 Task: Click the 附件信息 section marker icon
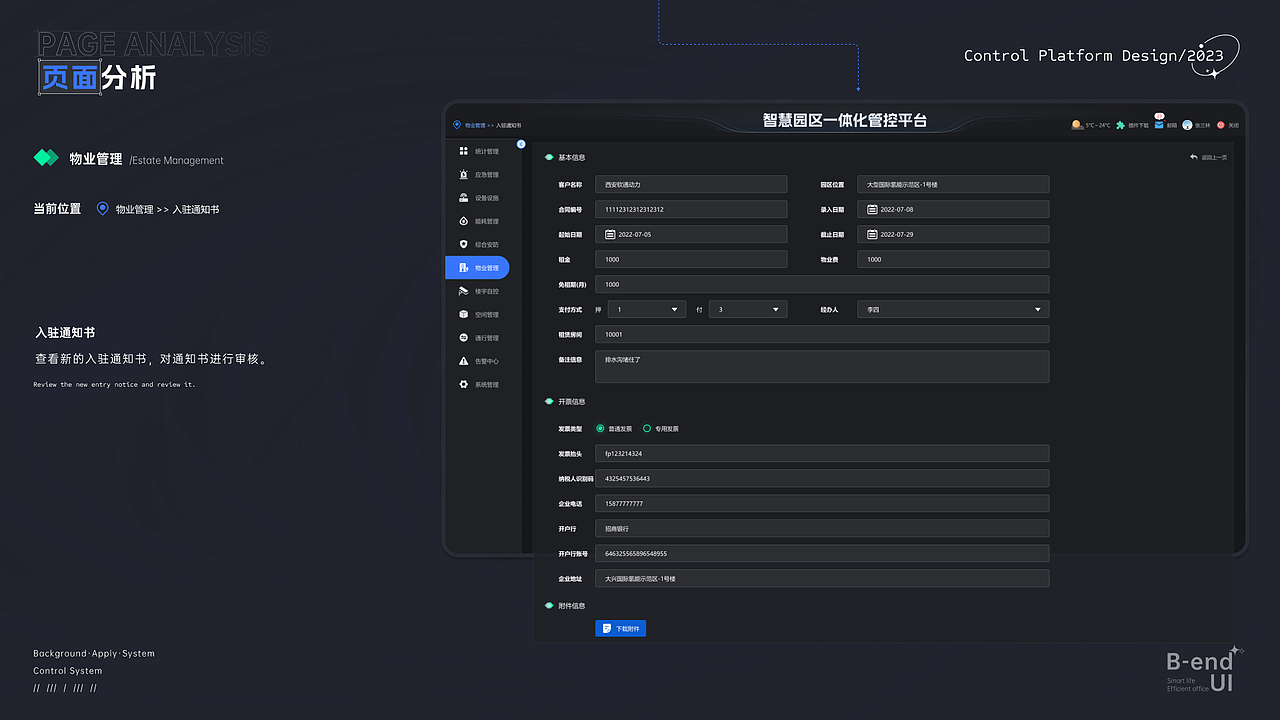(549, 605)
